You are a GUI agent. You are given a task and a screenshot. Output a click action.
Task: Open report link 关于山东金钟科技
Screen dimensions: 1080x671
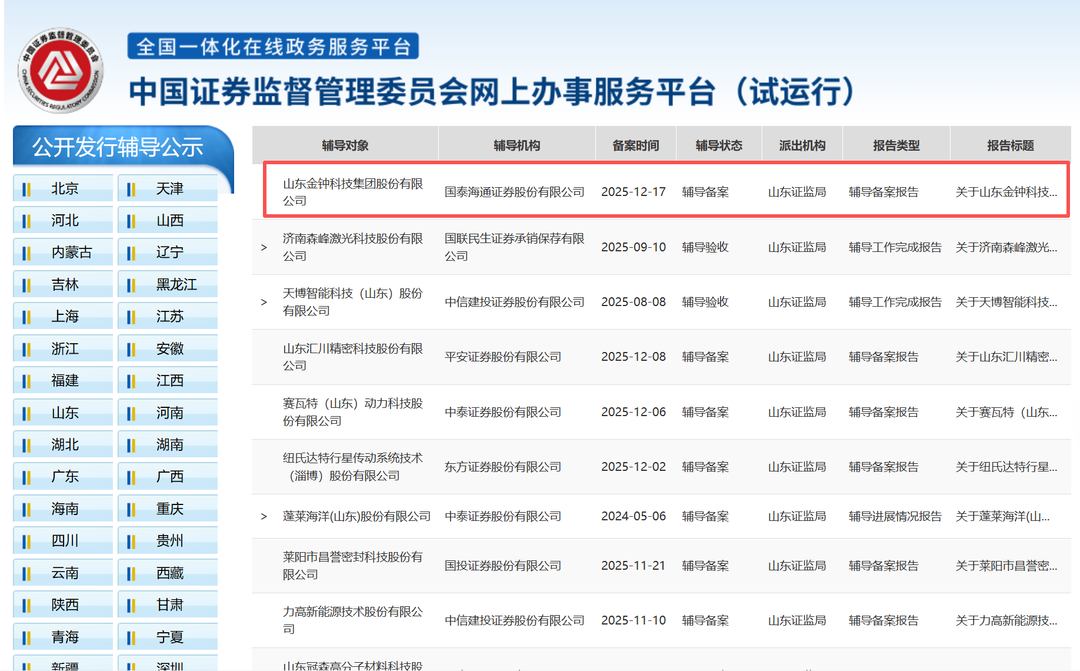[1006, 192]
